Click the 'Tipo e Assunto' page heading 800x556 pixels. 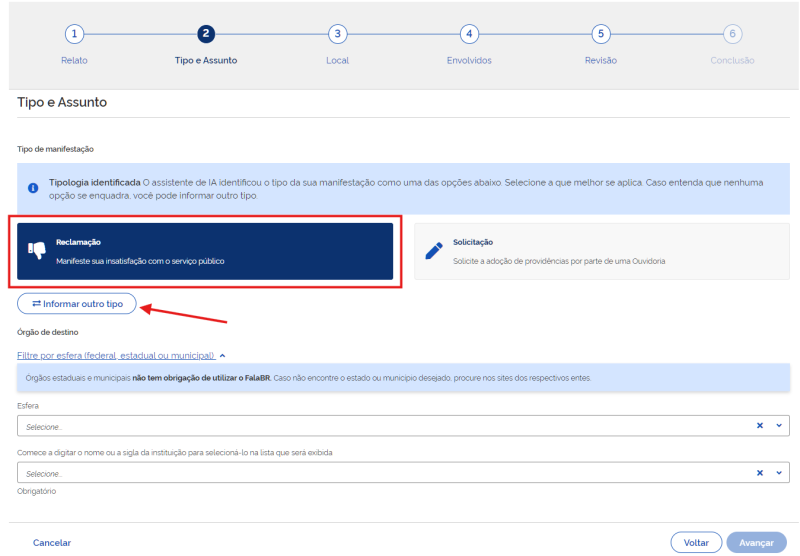62,102
